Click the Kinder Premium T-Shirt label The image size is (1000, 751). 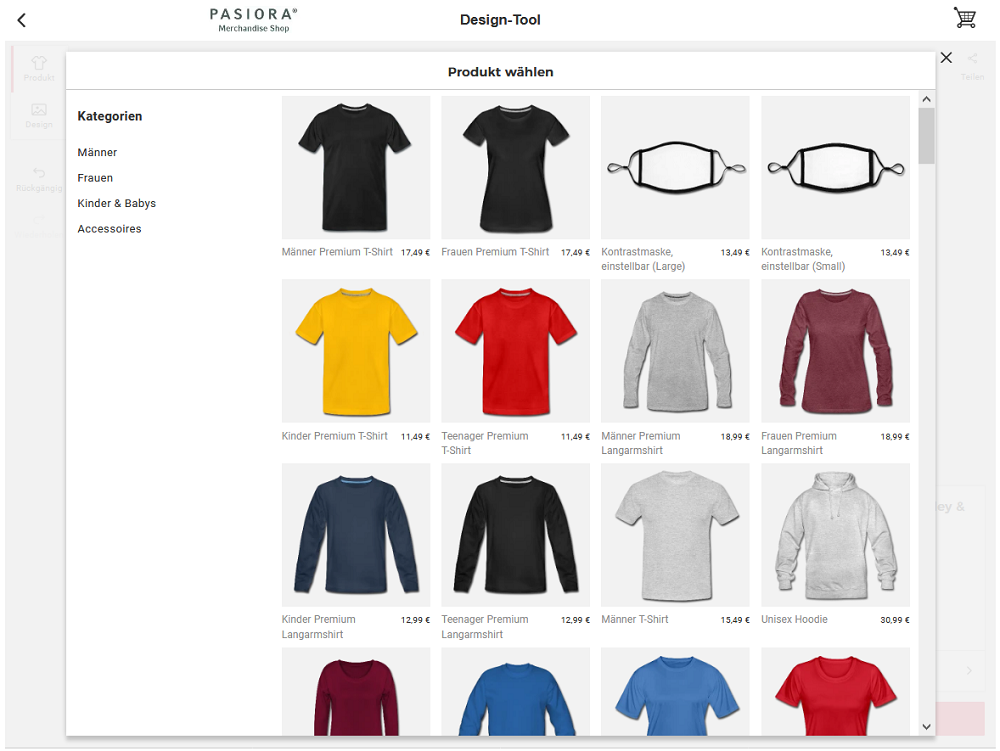(x=335, y=436)
